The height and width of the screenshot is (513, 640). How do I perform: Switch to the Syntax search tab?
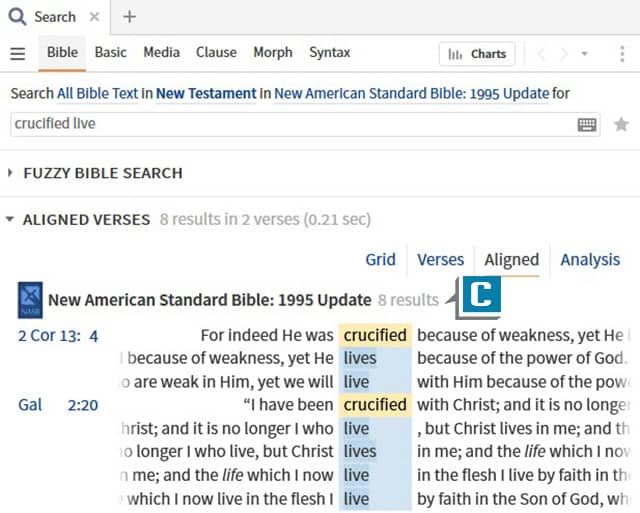(x=329, y=53)
